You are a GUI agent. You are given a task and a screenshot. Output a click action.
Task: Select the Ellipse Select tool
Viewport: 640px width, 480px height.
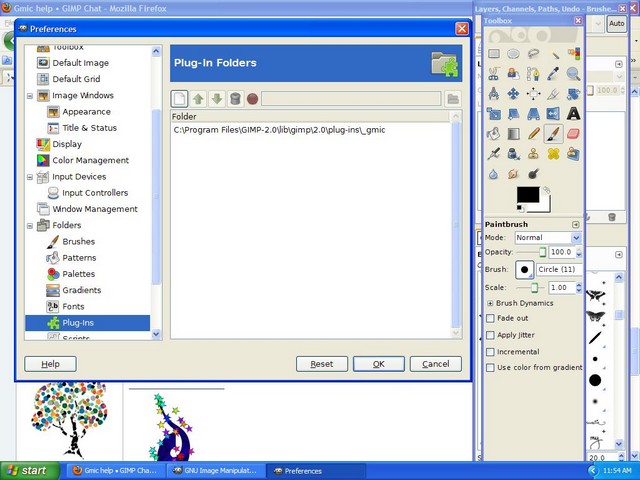513,53
